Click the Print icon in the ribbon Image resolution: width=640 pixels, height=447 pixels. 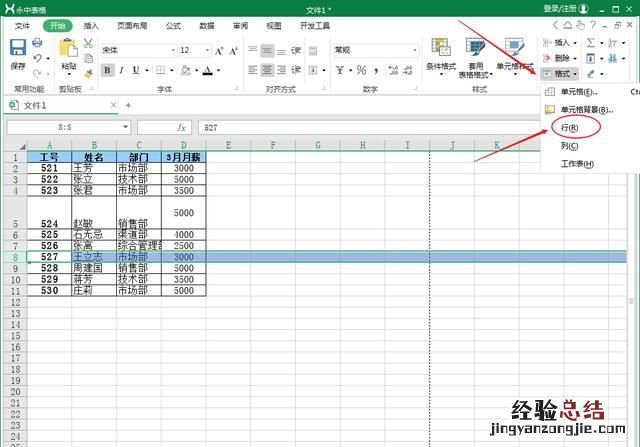[37, 44]
